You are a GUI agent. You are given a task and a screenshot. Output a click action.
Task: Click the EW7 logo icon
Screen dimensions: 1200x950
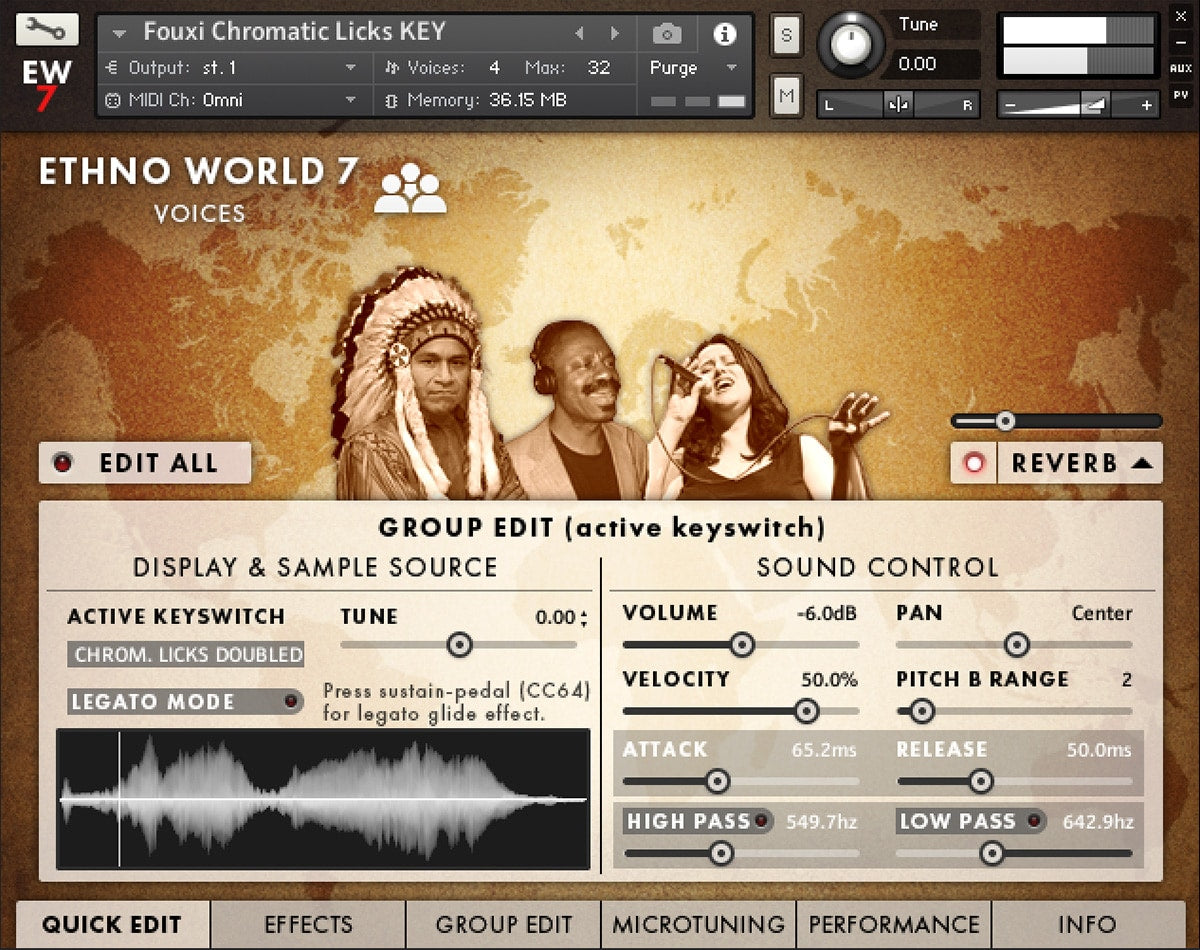point(47,84)
